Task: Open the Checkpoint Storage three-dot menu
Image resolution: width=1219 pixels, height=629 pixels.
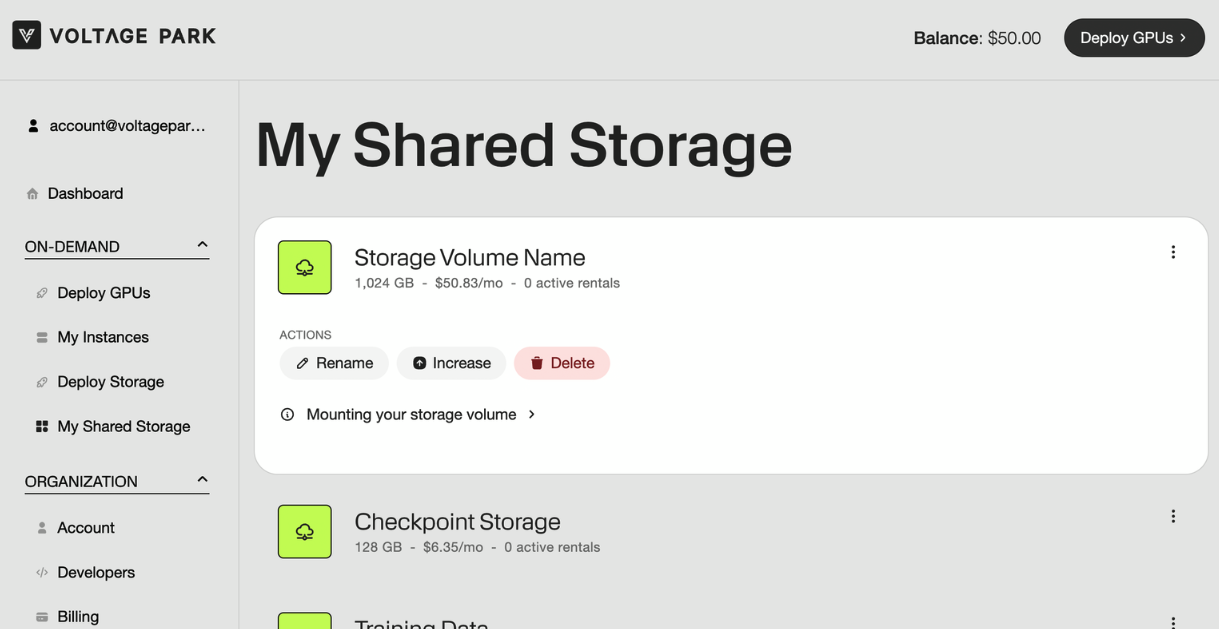Action: 1173,516
